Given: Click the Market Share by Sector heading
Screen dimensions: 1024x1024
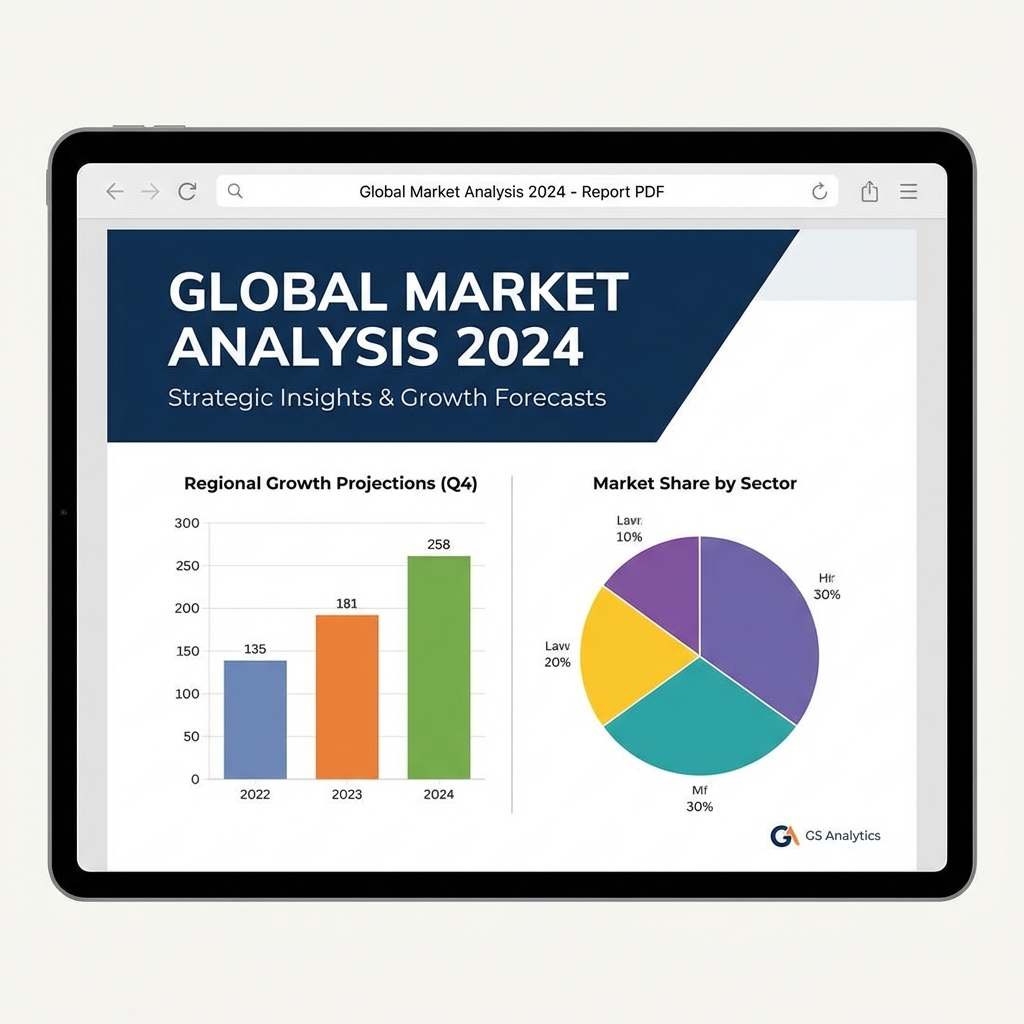Looking at the screenshot, I should pos(695,483).
